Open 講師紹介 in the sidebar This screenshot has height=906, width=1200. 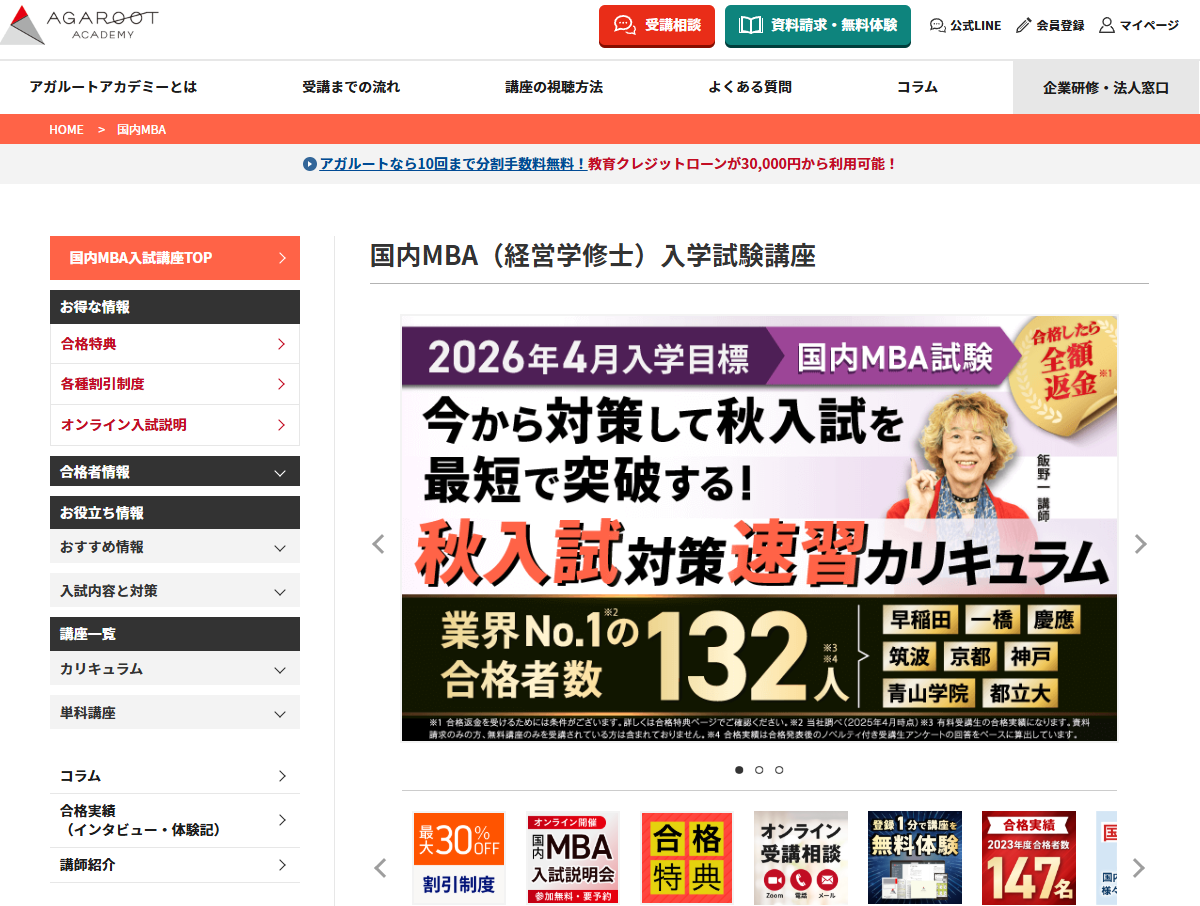pyautogui.click(x=175, y=865)
